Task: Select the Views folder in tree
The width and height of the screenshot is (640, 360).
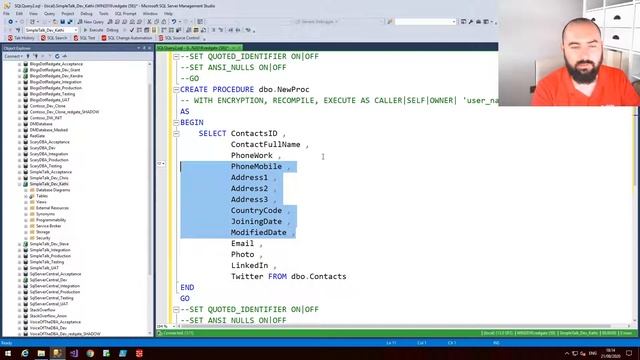Action: coord(41,202)
